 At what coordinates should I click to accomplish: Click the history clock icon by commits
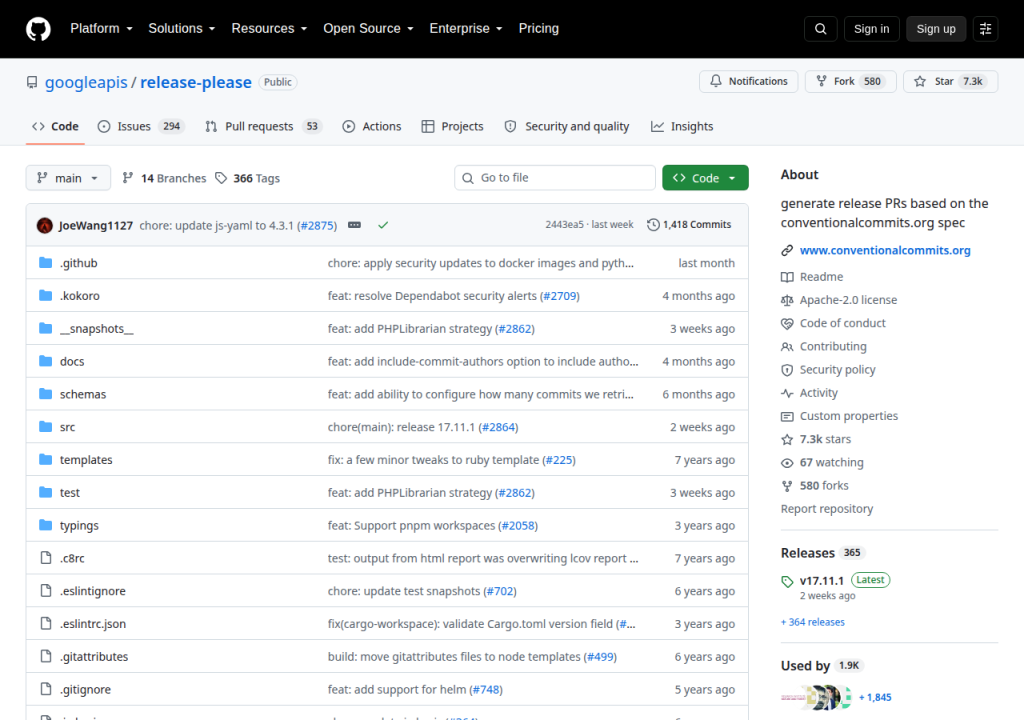tap(653, 225)
